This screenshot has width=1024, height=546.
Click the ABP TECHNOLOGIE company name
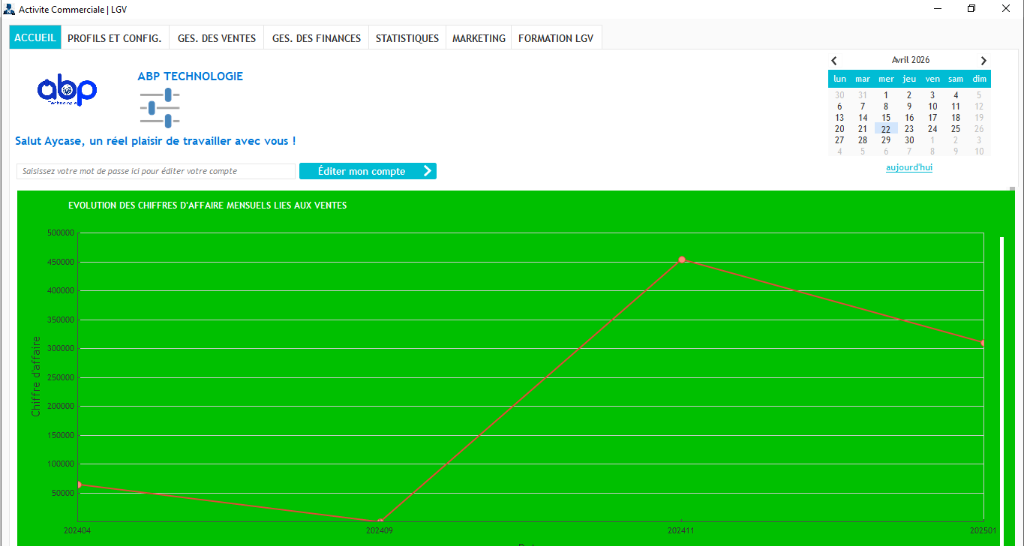tap(190, 76)
